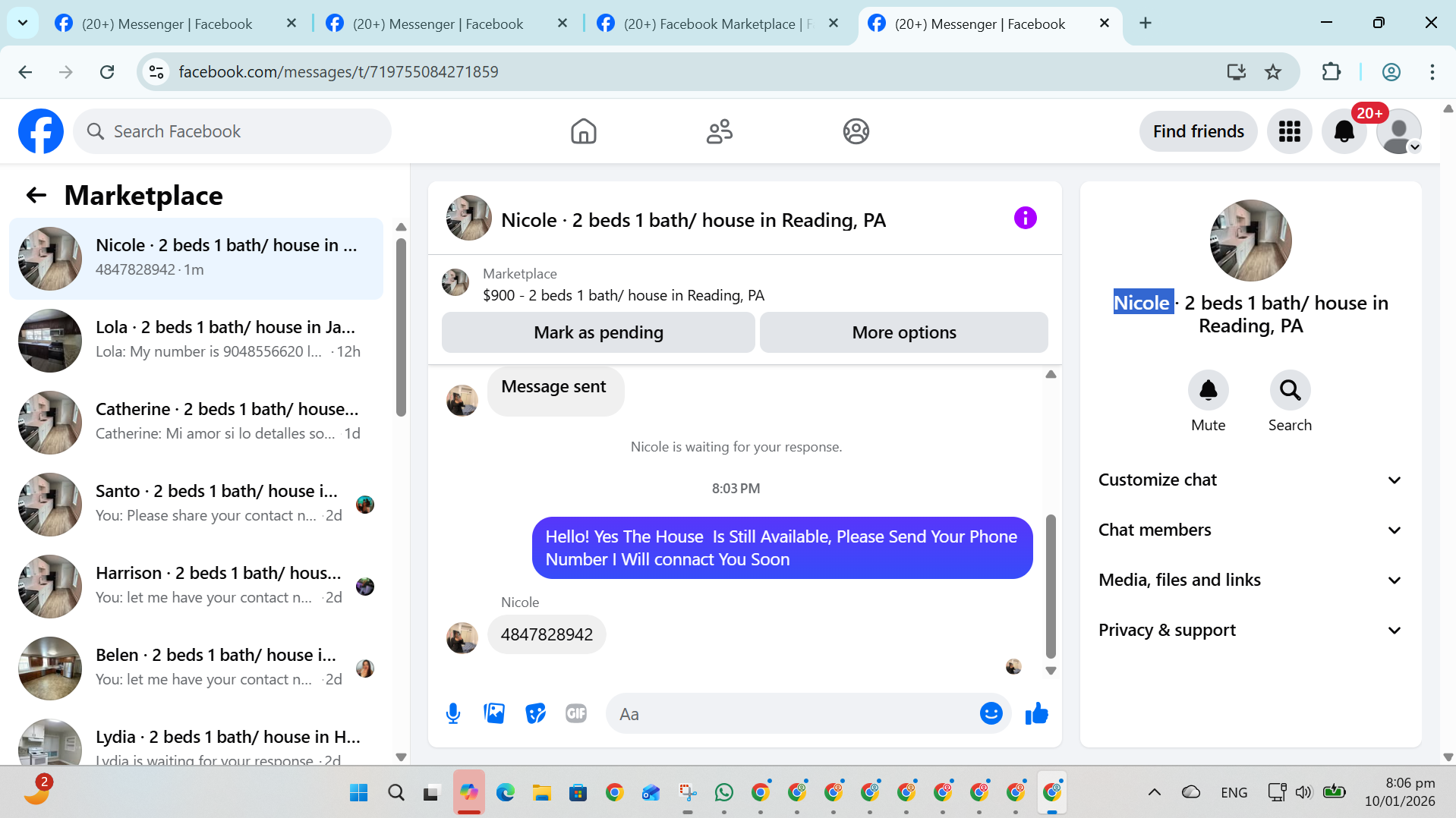Open the GIF picker

pos(576,713)
